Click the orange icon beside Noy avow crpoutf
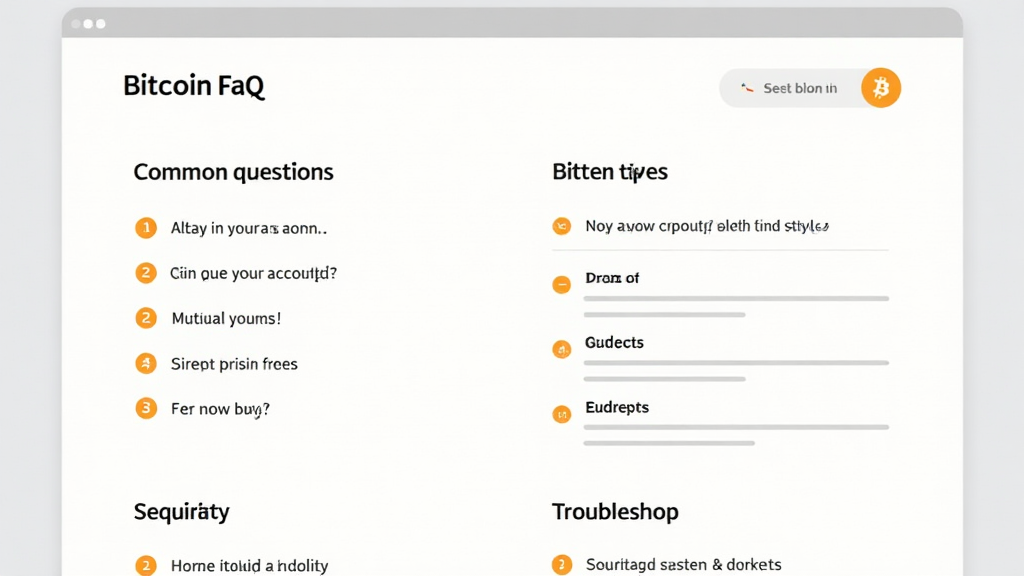 tap(562, 226)
